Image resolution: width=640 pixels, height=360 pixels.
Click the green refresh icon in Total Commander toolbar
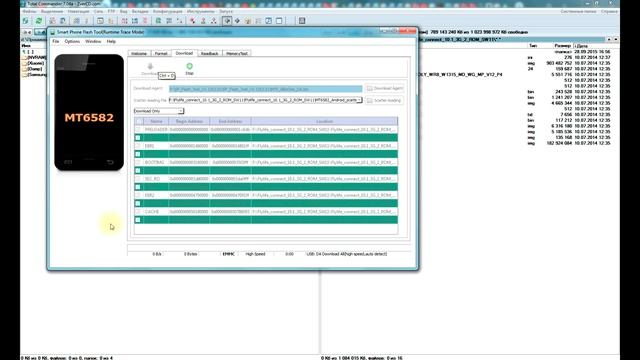point(38,20)
